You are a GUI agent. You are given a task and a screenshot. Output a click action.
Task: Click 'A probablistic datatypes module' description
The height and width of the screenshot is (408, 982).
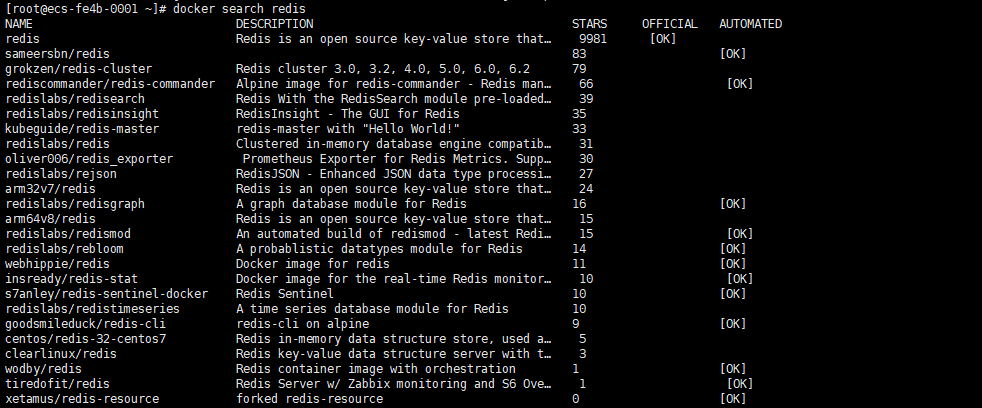pos(379,249)
